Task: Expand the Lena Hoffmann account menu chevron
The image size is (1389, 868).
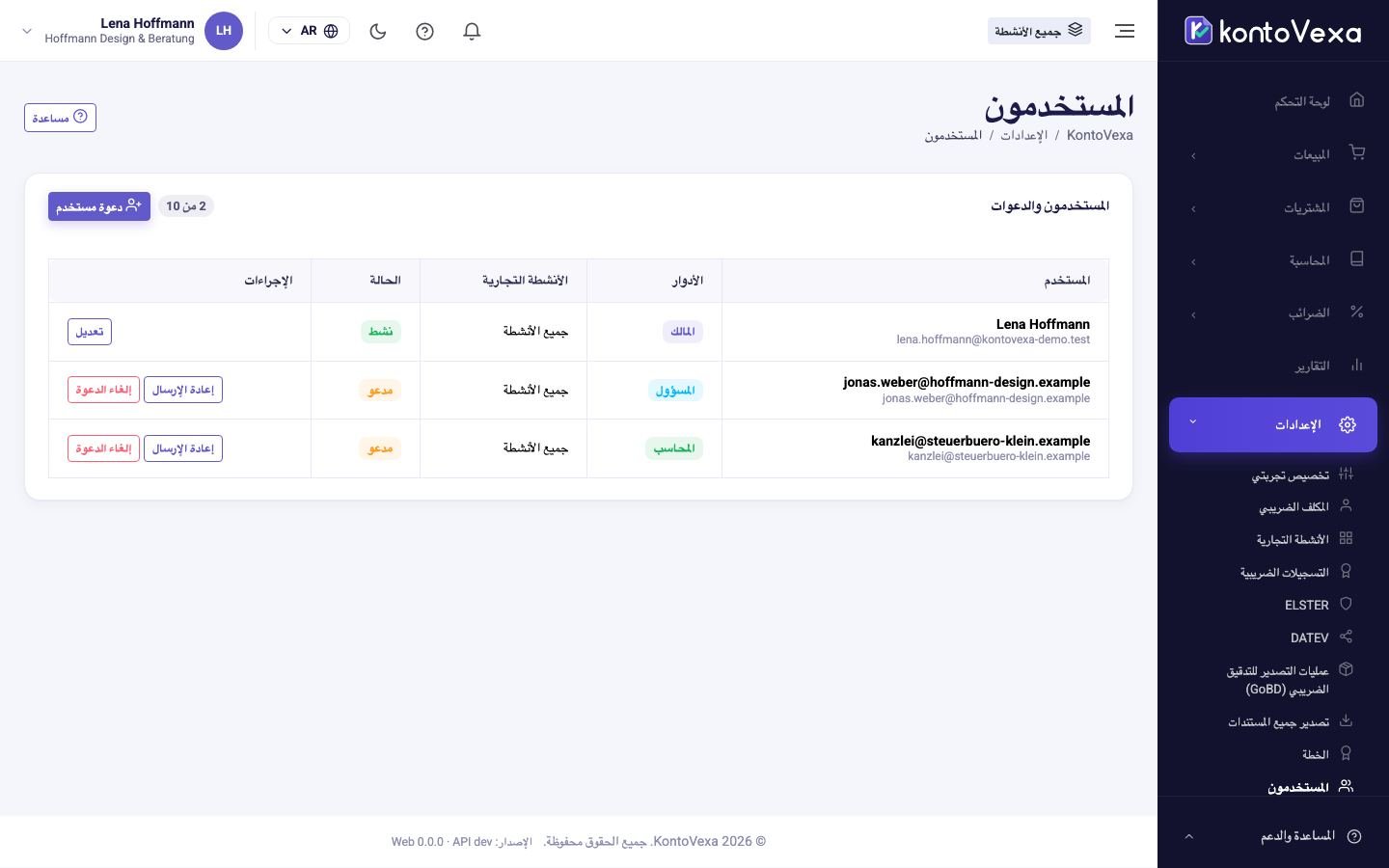Action: tap(27, 31)
